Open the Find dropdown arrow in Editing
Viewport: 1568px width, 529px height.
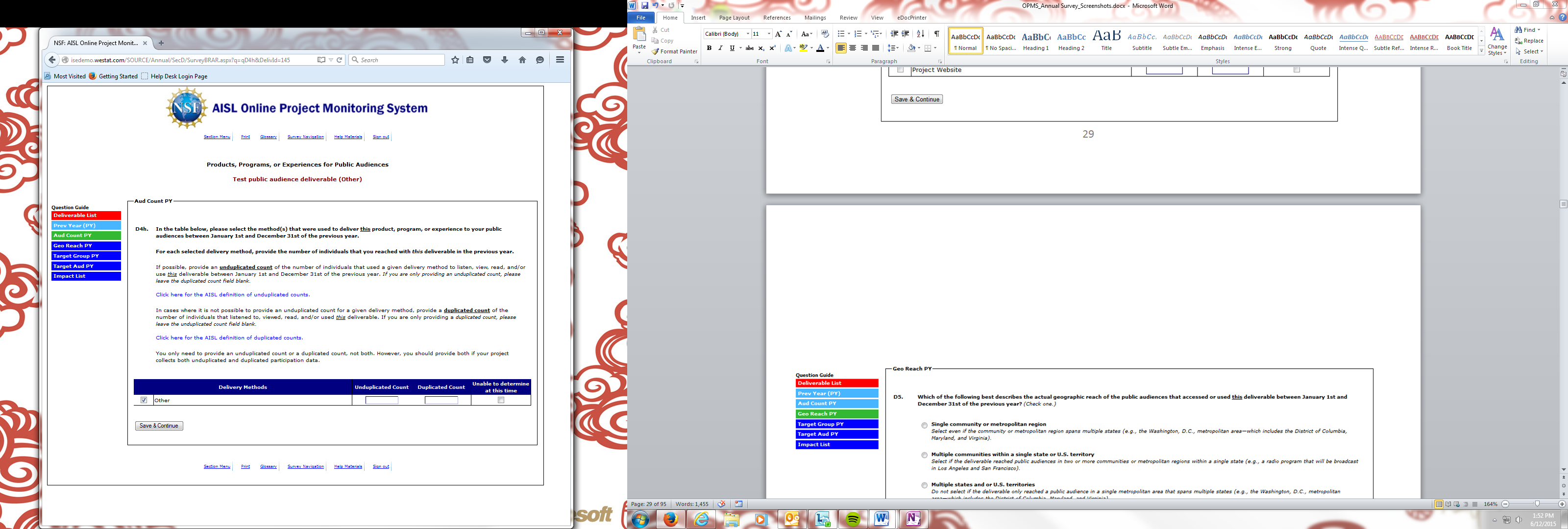click(1539, 30)
